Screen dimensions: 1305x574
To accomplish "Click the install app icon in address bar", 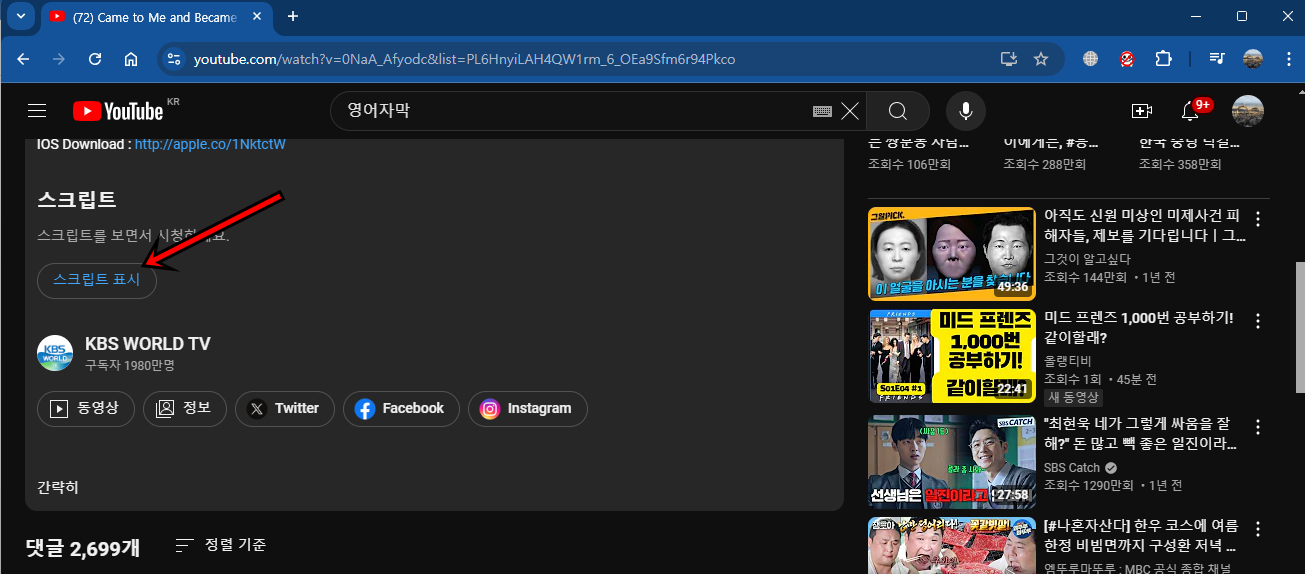I will point(1009,59).
